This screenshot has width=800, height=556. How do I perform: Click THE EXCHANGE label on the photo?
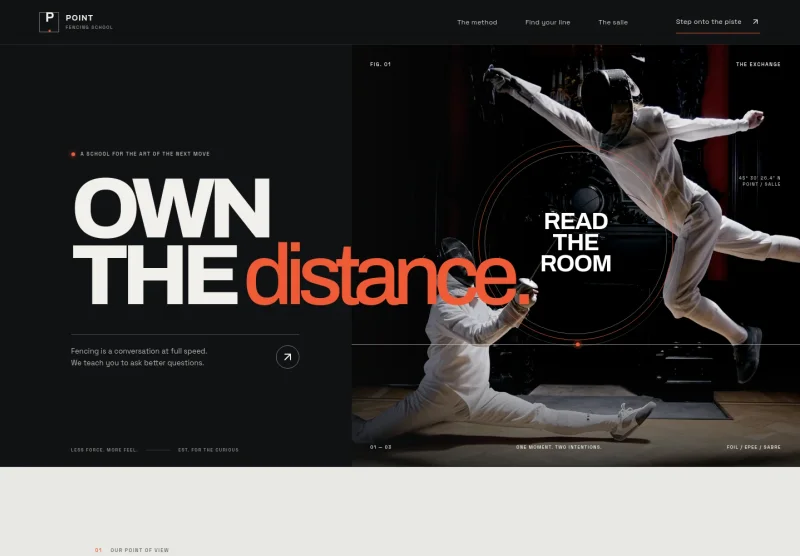tap(758, 64)
